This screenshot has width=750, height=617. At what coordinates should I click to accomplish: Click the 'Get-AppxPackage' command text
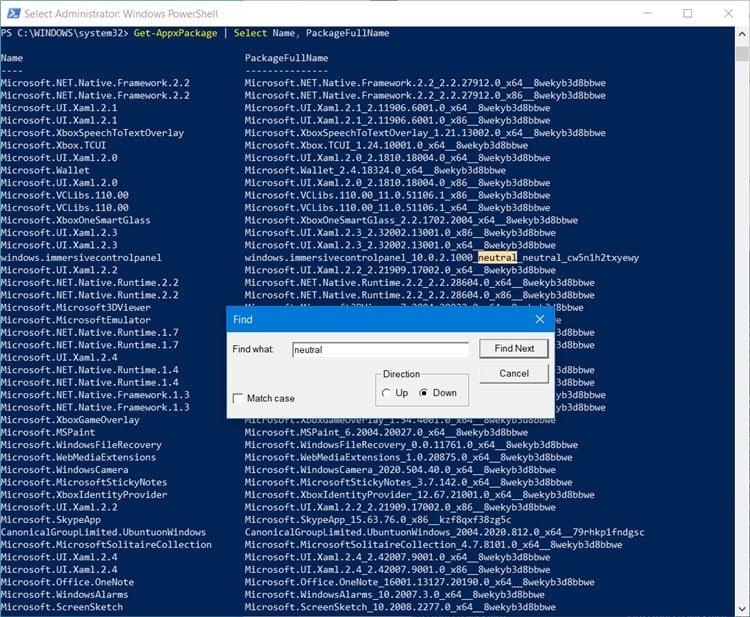(x=175, y=33)
